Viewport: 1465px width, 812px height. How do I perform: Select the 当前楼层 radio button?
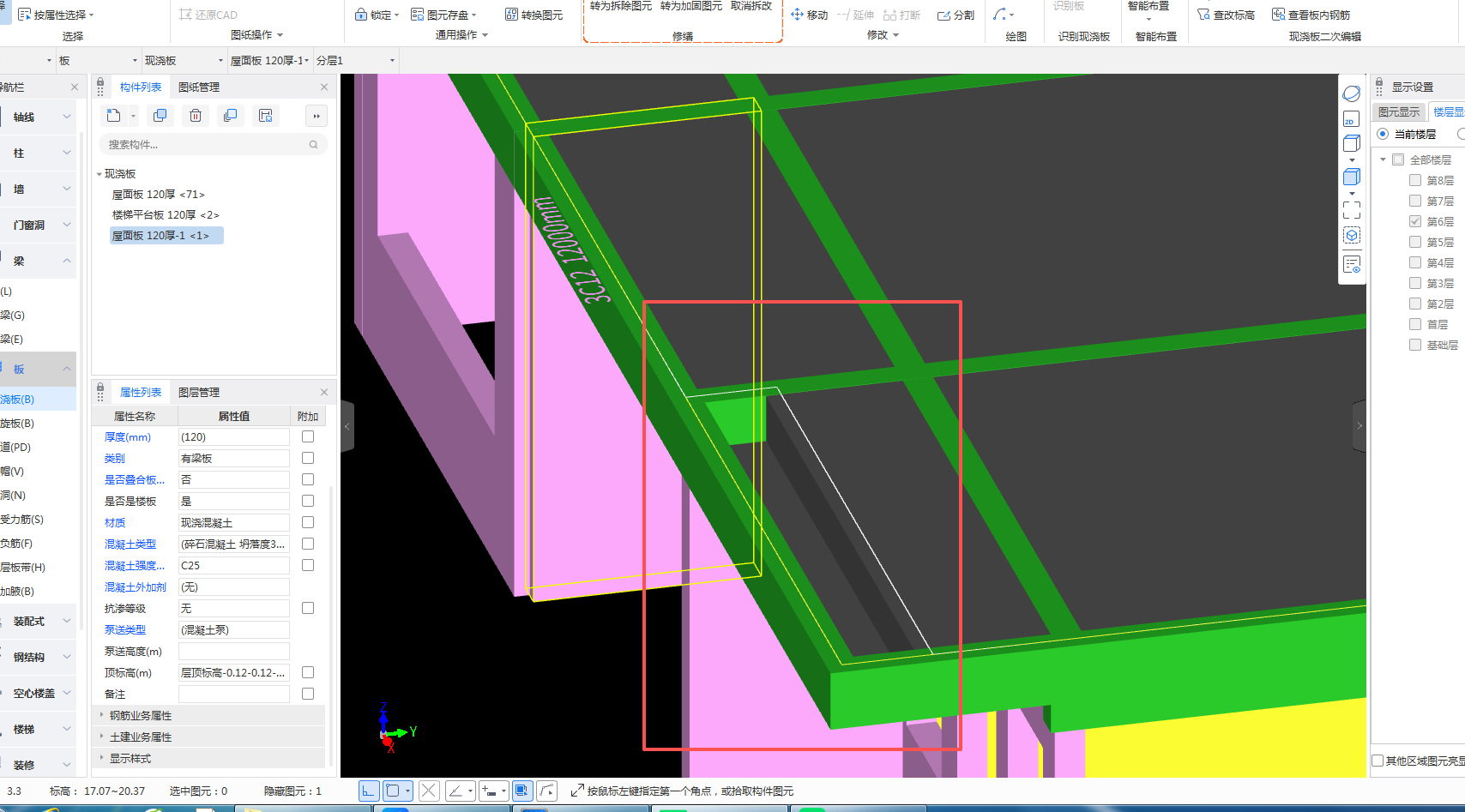pos(1383,134)
